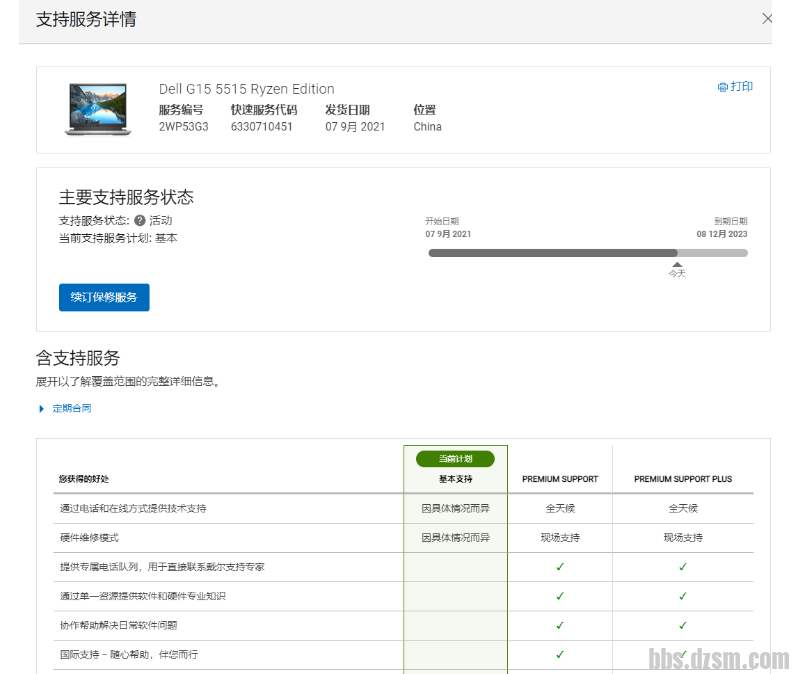Click the Dell G15 laptop thumbnail image
Viewport: 794px width, 674px height.
(98, 108)
